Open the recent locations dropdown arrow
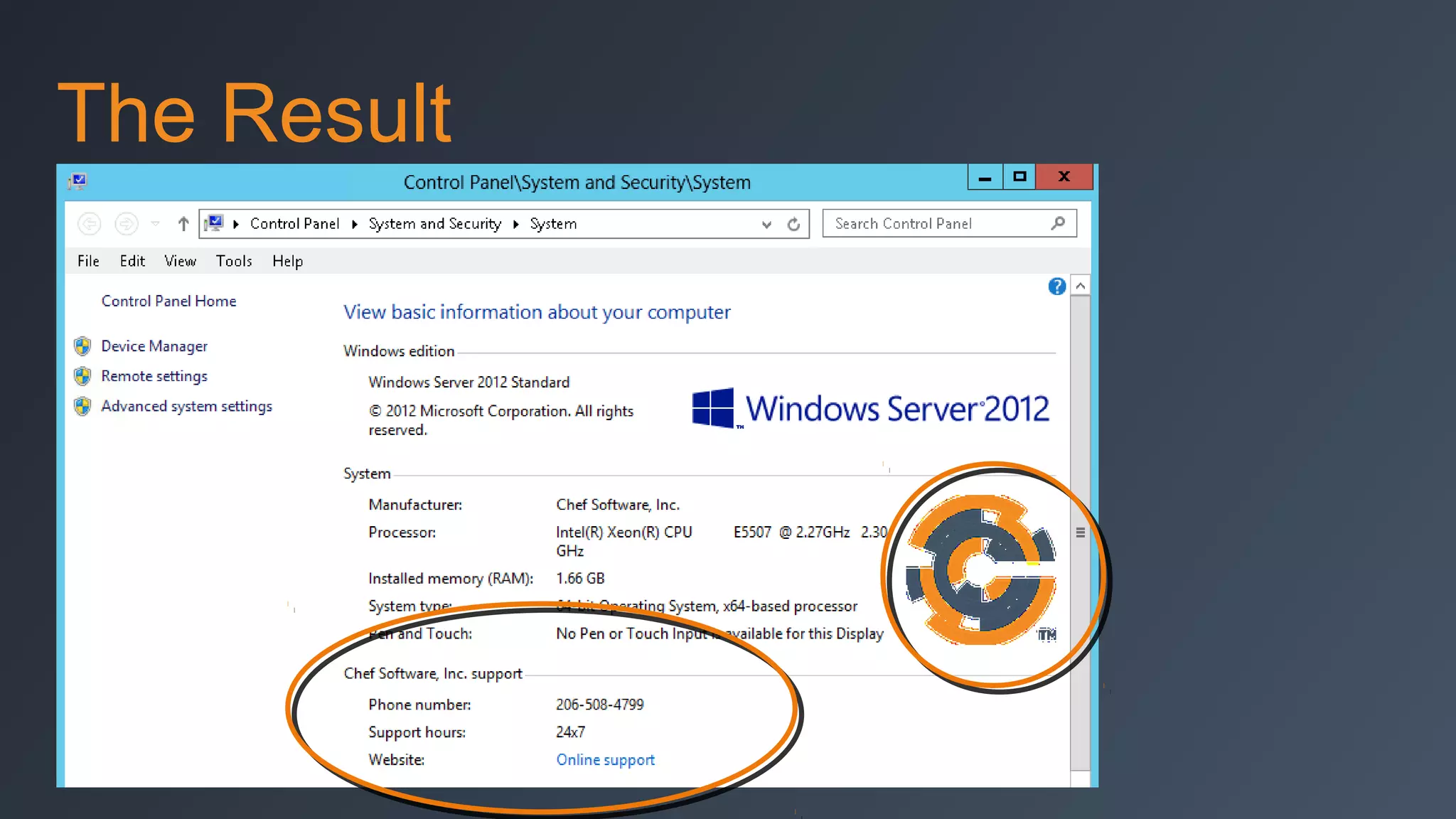This screenshot has width=1456, height=819. [x=155, y=224]
